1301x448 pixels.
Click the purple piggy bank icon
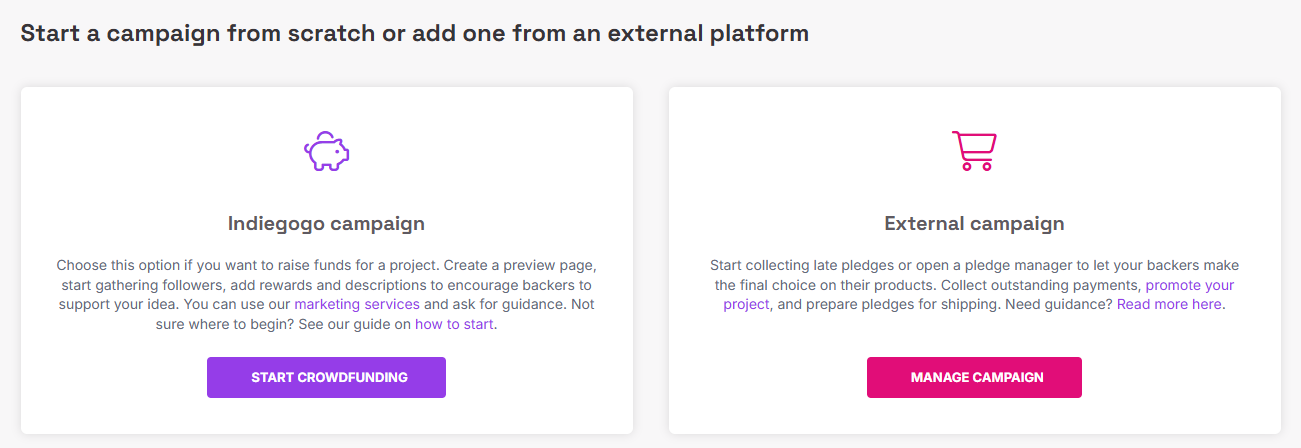[327, 151]
